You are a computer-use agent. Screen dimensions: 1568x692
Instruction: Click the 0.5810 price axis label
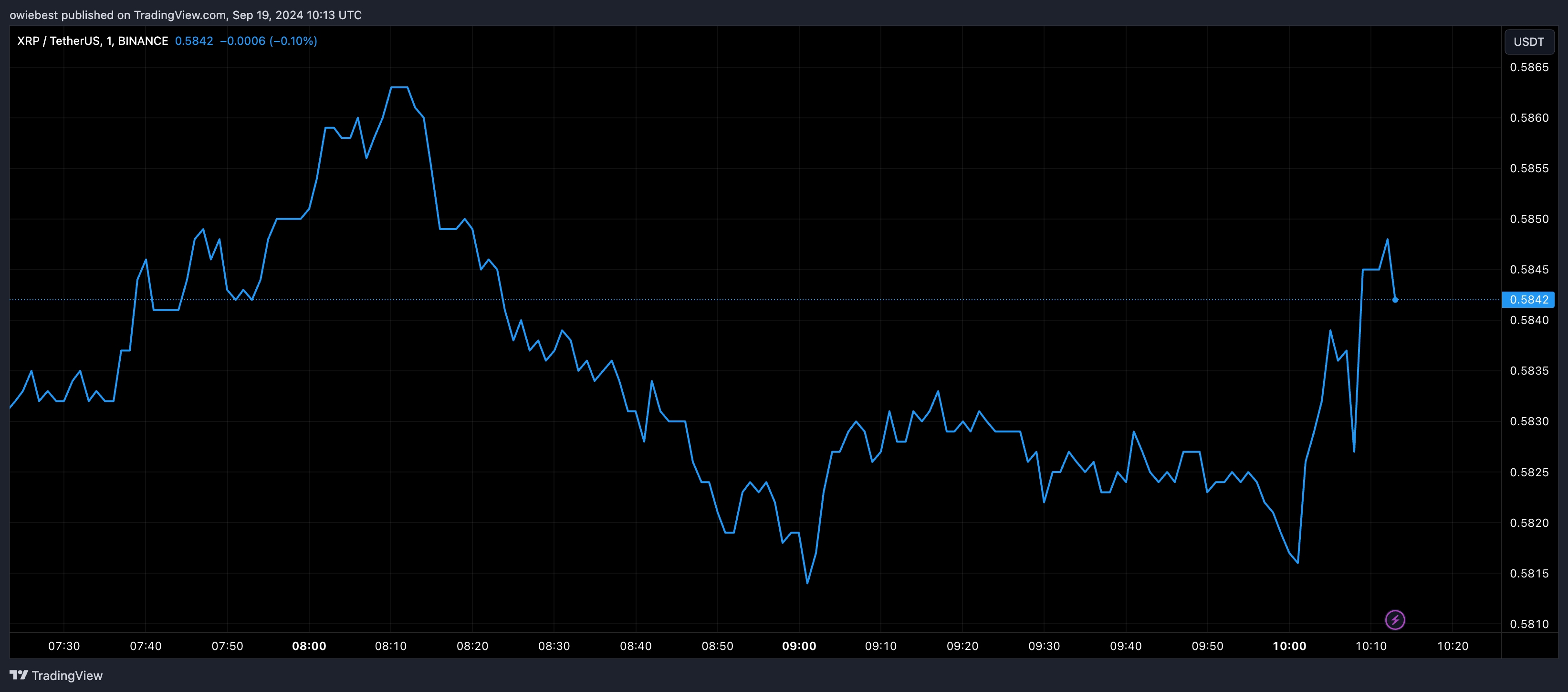click(1529, 624)
